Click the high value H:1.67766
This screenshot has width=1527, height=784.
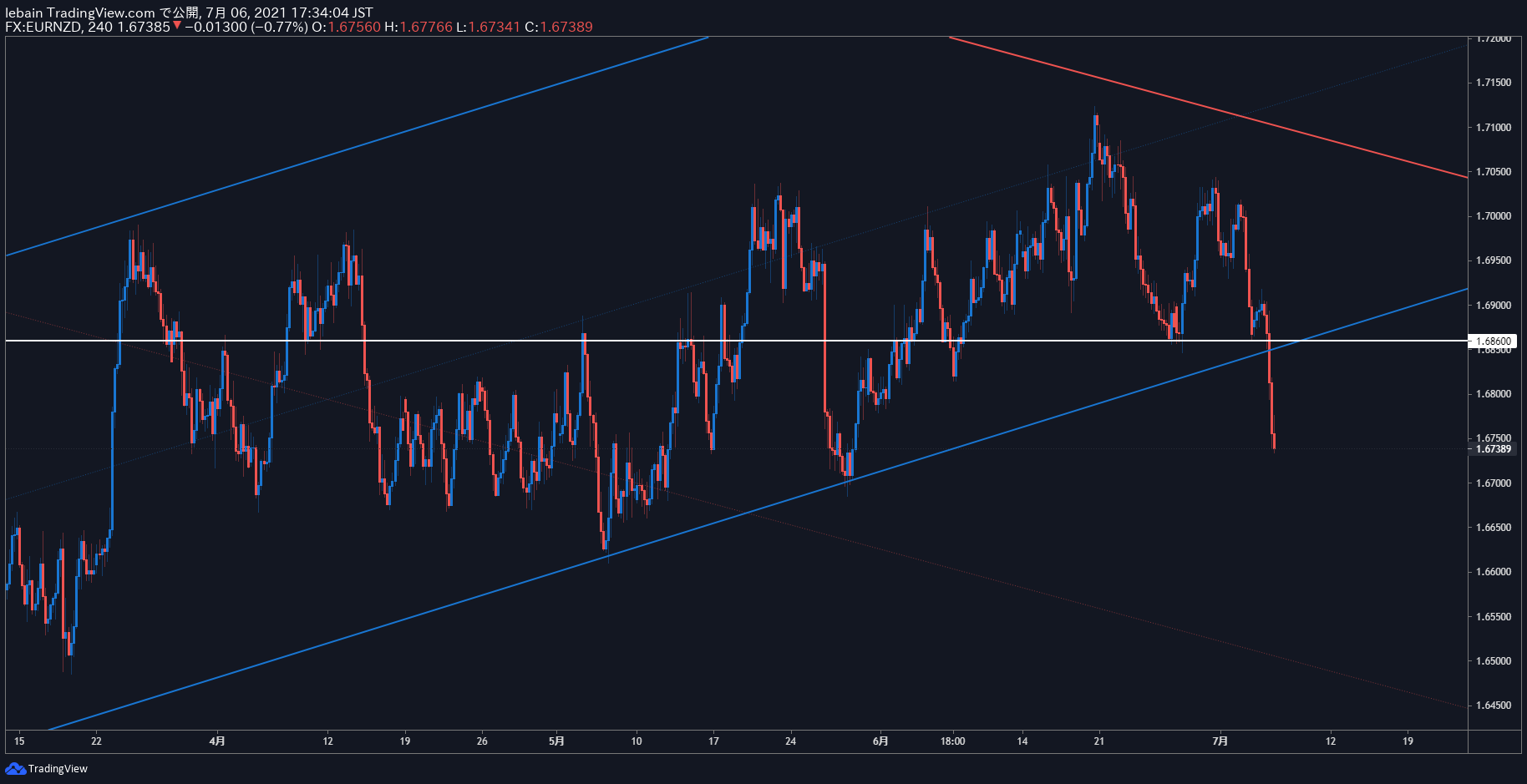tap(418, 27)
